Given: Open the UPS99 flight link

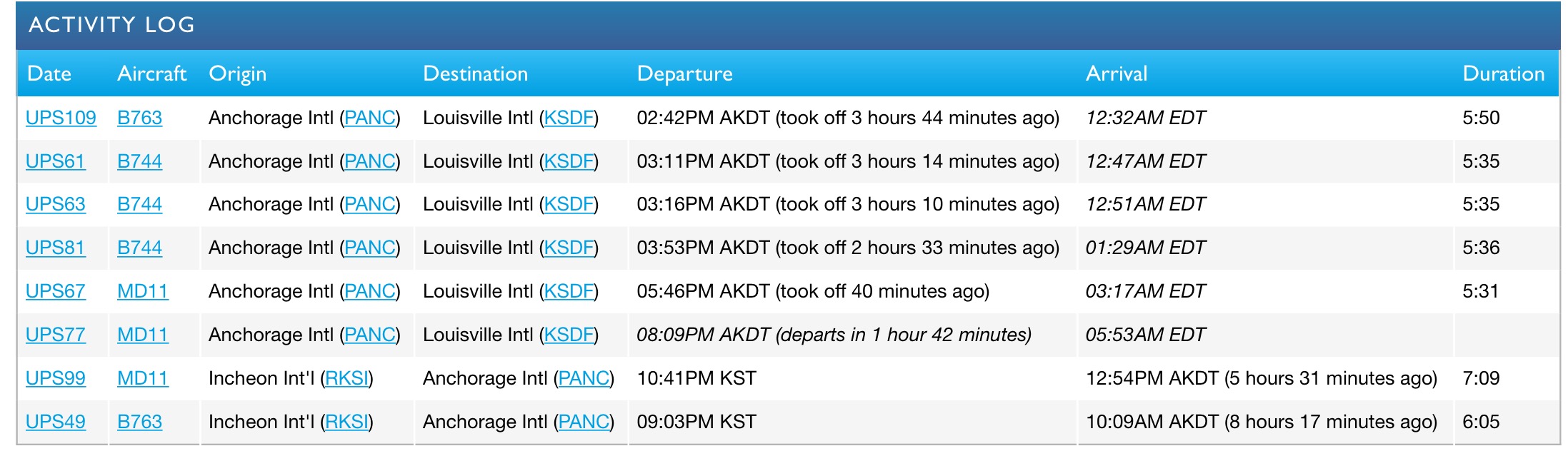Looking at the screenshot, I should point(55,378).
